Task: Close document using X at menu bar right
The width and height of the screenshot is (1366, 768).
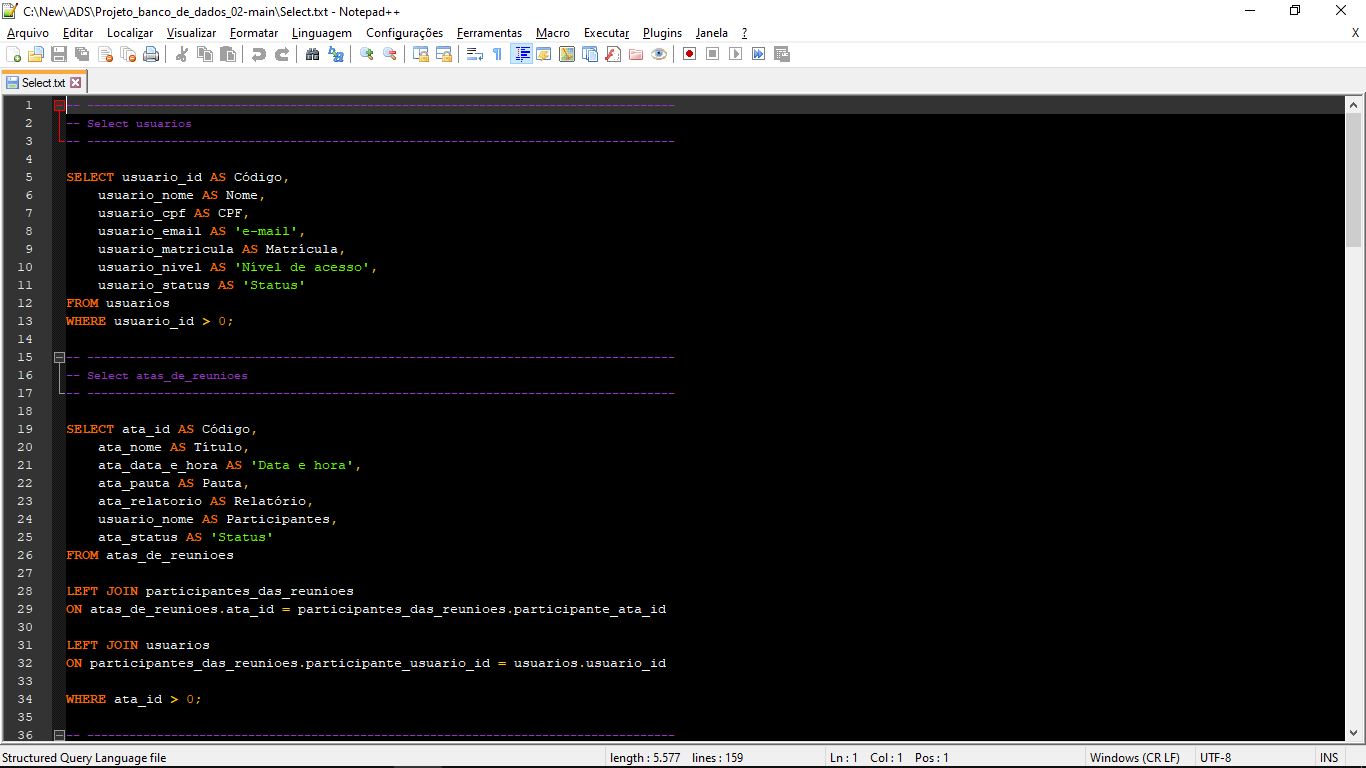Action: 1355,33
